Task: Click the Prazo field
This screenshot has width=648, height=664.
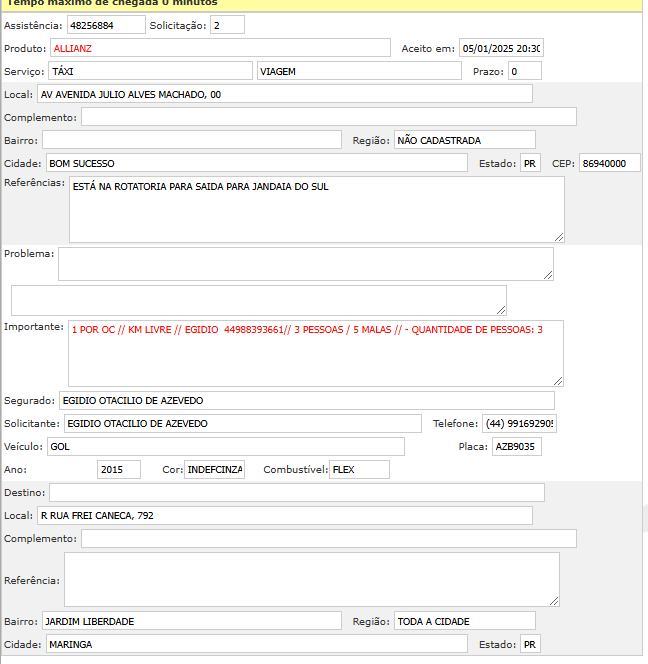Action: click(x=524, y=71)
